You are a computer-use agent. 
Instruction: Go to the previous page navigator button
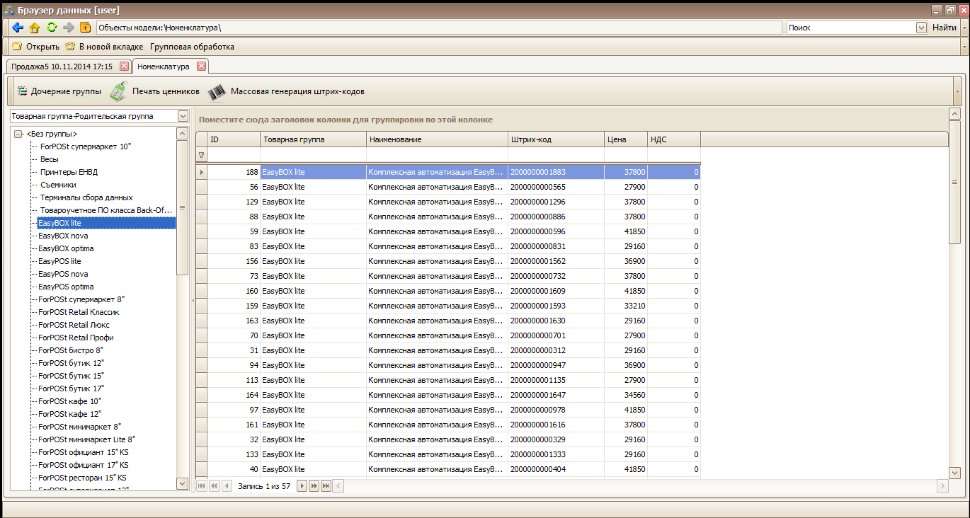click(214, 486)
